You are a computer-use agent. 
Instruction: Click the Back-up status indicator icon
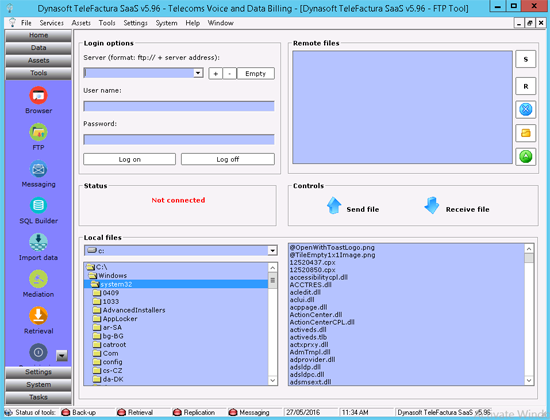(65, 412)
